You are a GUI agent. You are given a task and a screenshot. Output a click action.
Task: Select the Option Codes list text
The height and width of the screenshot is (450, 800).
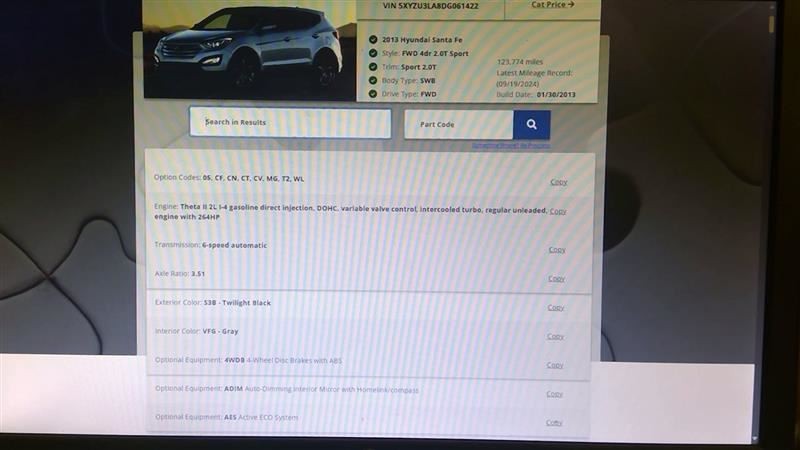(x=253, y=179)
